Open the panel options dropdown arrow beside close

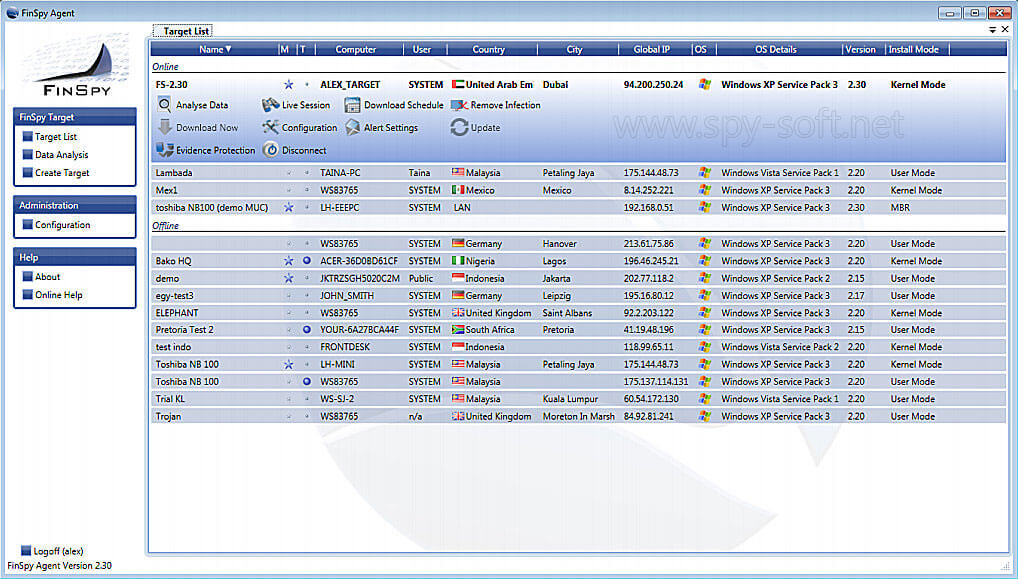[992, 30]
